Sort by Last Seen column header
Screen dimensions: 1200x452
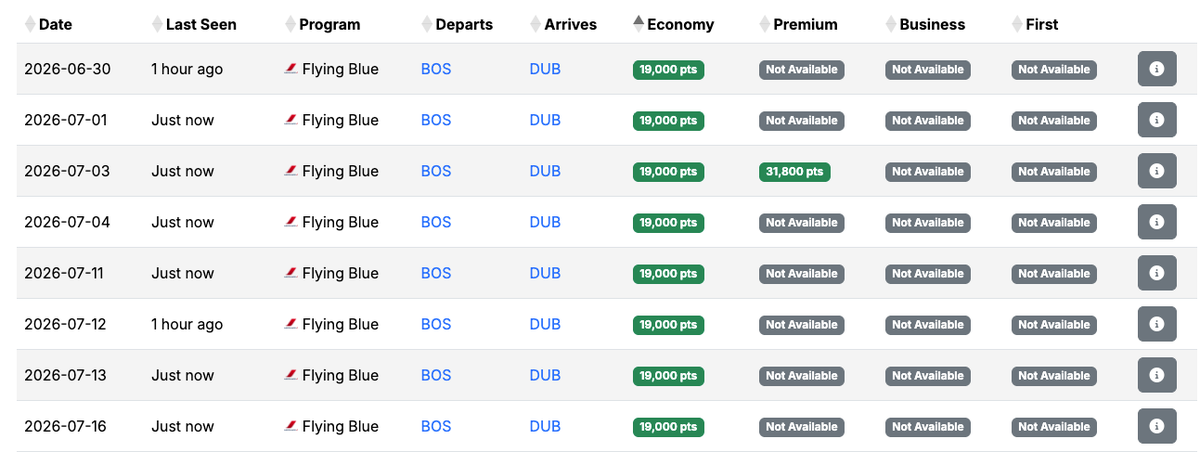pos(194,24)
